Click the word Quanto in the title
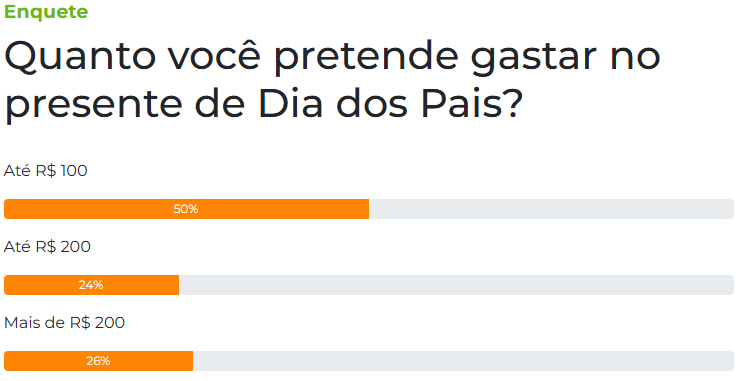750x381 pixels. click(80, 57)
